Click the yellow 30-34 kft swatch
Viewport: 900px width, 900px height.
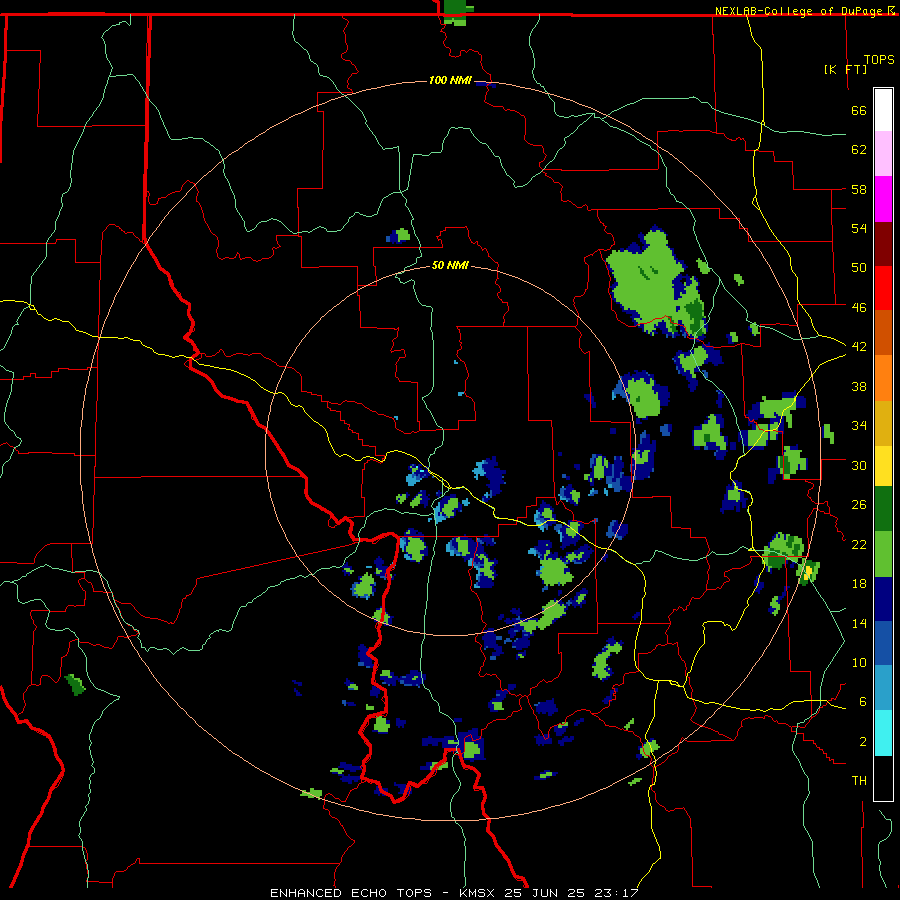coord(883,466)
